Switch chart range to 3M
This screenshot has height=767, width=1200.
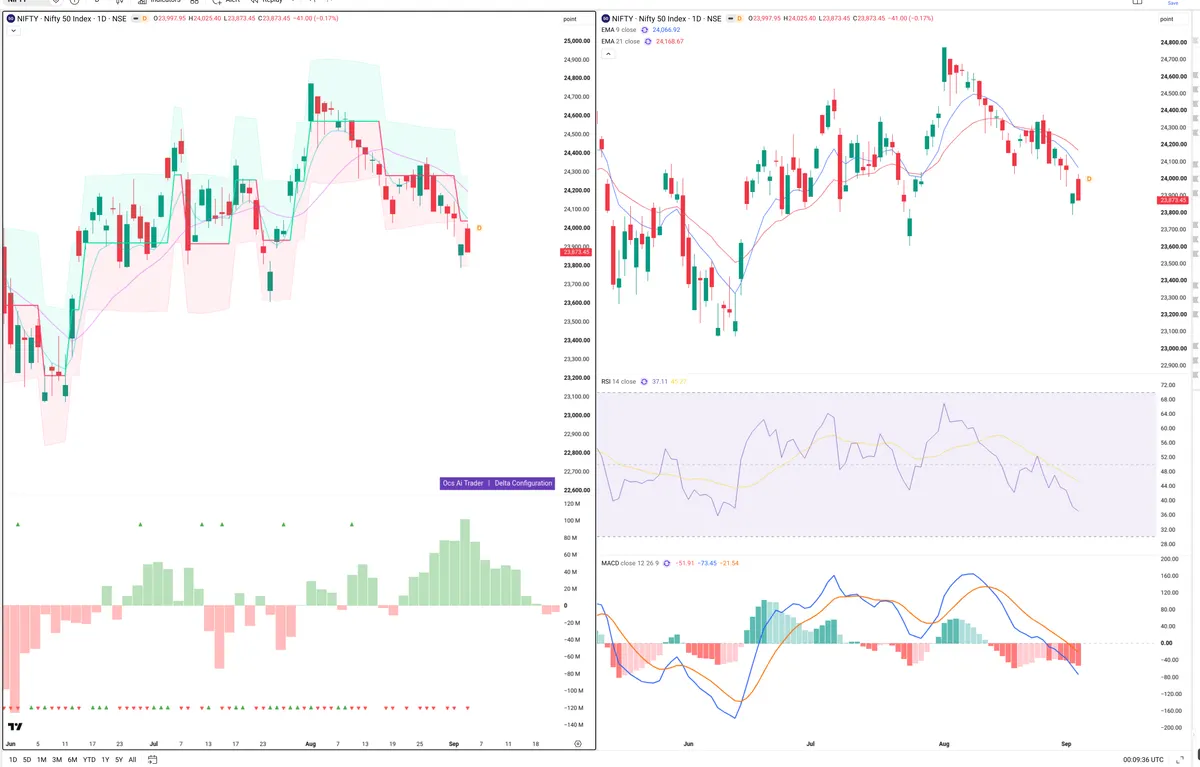[57, 760]
